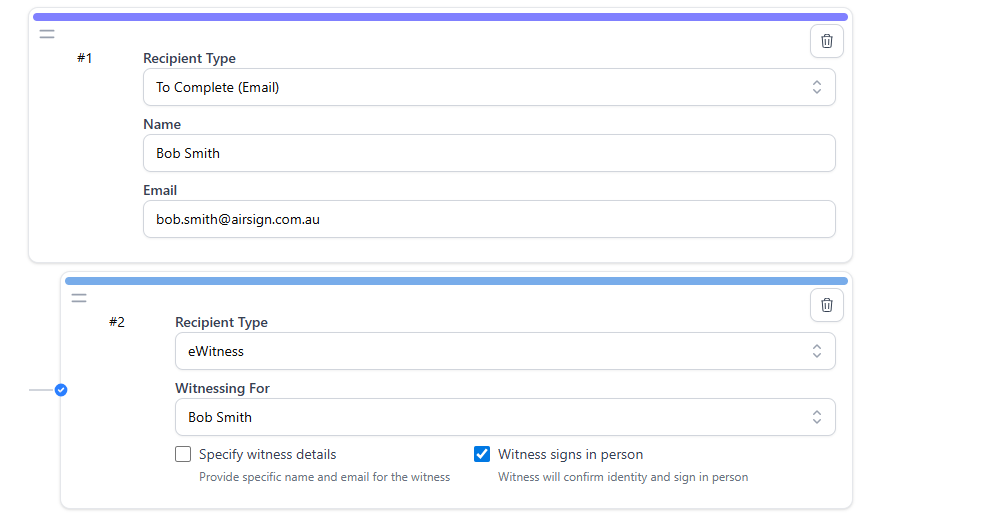The height and width of the screenshot is (520, 993).
Task: Uncheck Witness signs in person
Action: point(482,454)
